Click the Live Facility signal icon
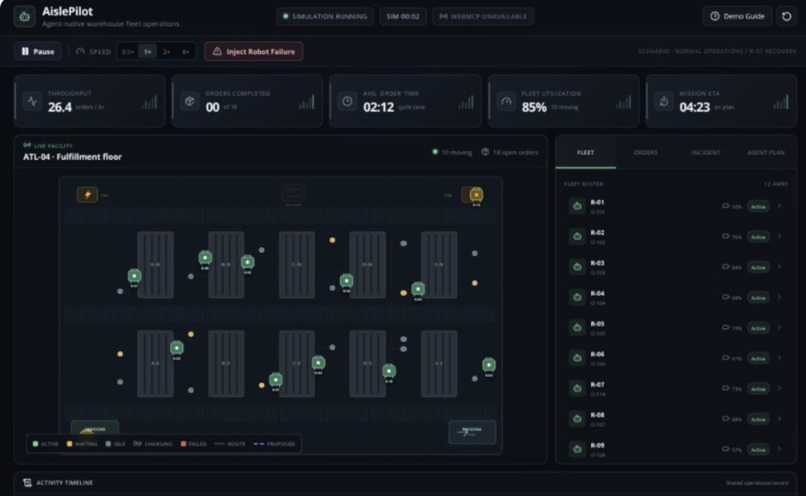The width and height of the screenshot is (806, 496). click(x=27, y=145)
